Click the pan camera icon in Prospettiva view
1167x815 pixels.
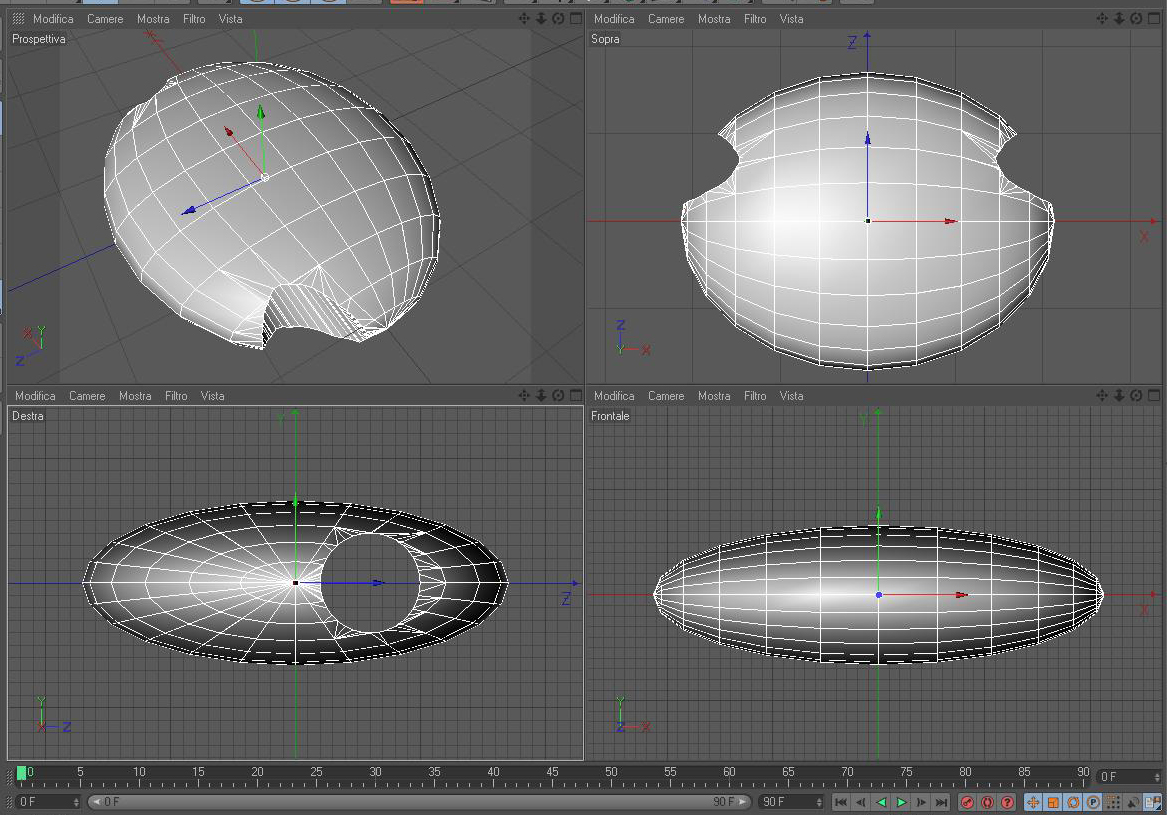pos(524,19)
